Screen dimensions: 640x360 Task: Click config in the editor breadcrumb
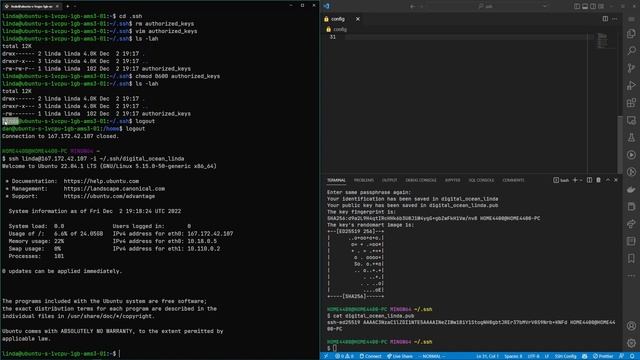point(340,29)
